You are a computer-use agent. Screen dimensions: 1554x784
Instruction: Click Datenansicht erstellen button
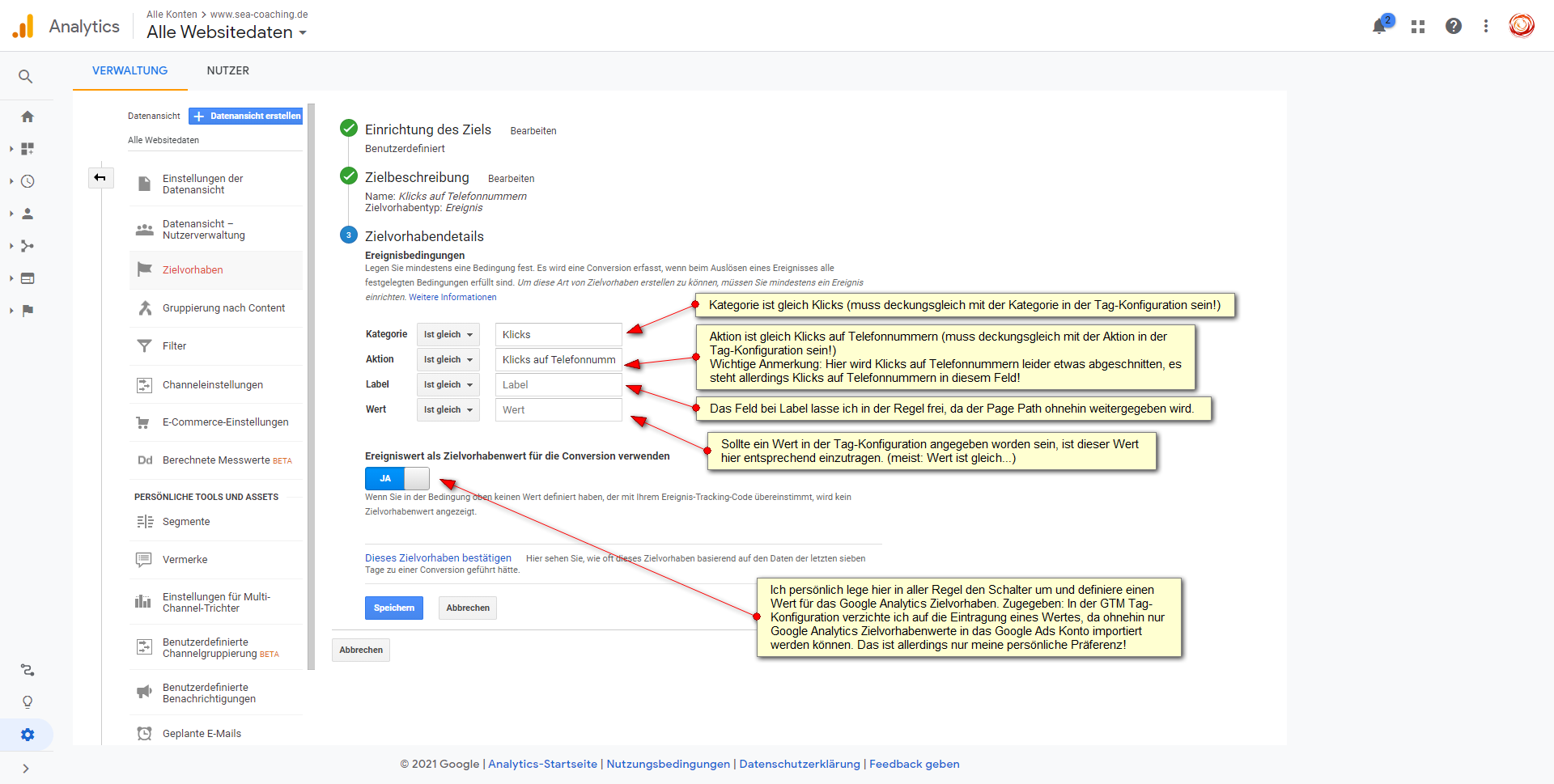(x=246, y=117)
